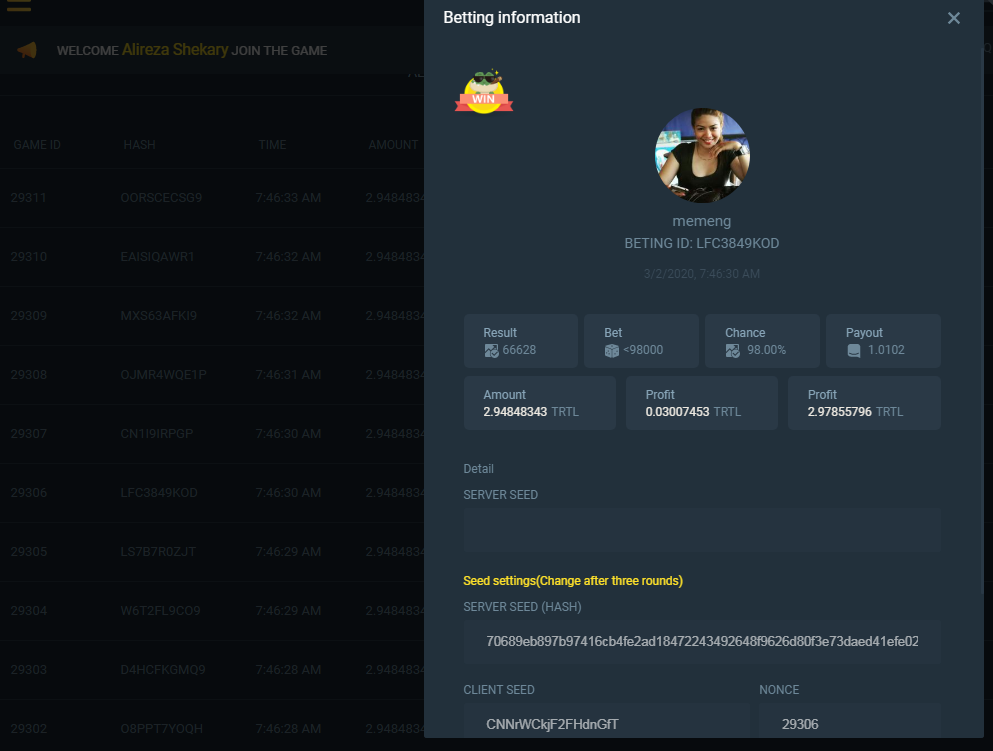Image resolution: width=993 pixels, height=751 pixels.
Task: Click the Result verification icon
Action: 491,351
